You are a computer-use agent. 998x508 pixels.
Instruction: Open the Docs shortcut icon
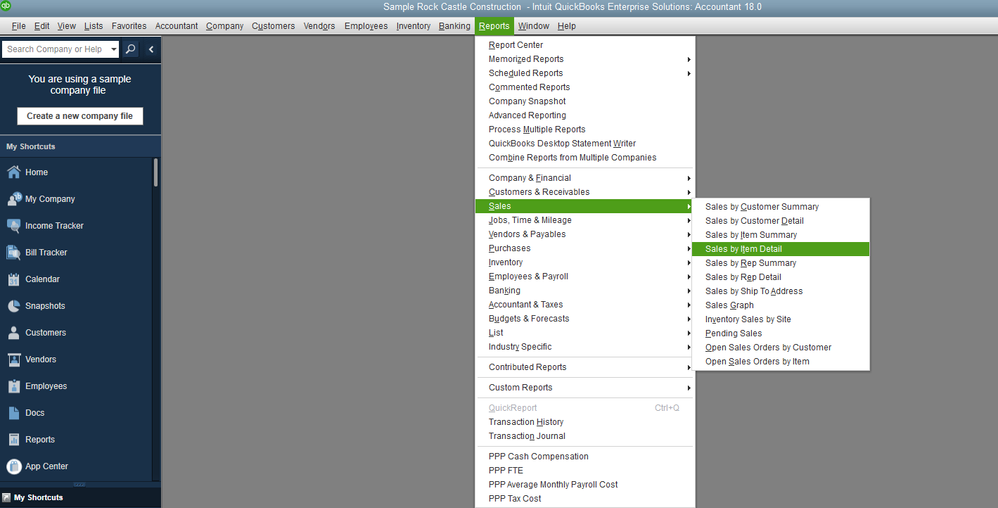(x=13, y=413)
